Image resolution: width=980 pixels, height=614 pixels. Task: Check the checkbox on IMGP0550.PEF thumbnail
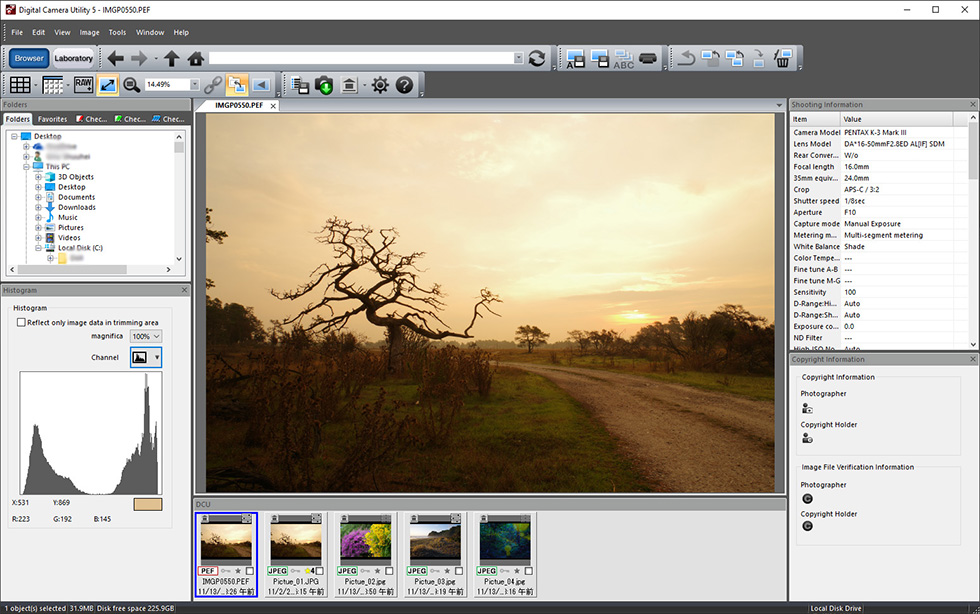coord(249,571)
